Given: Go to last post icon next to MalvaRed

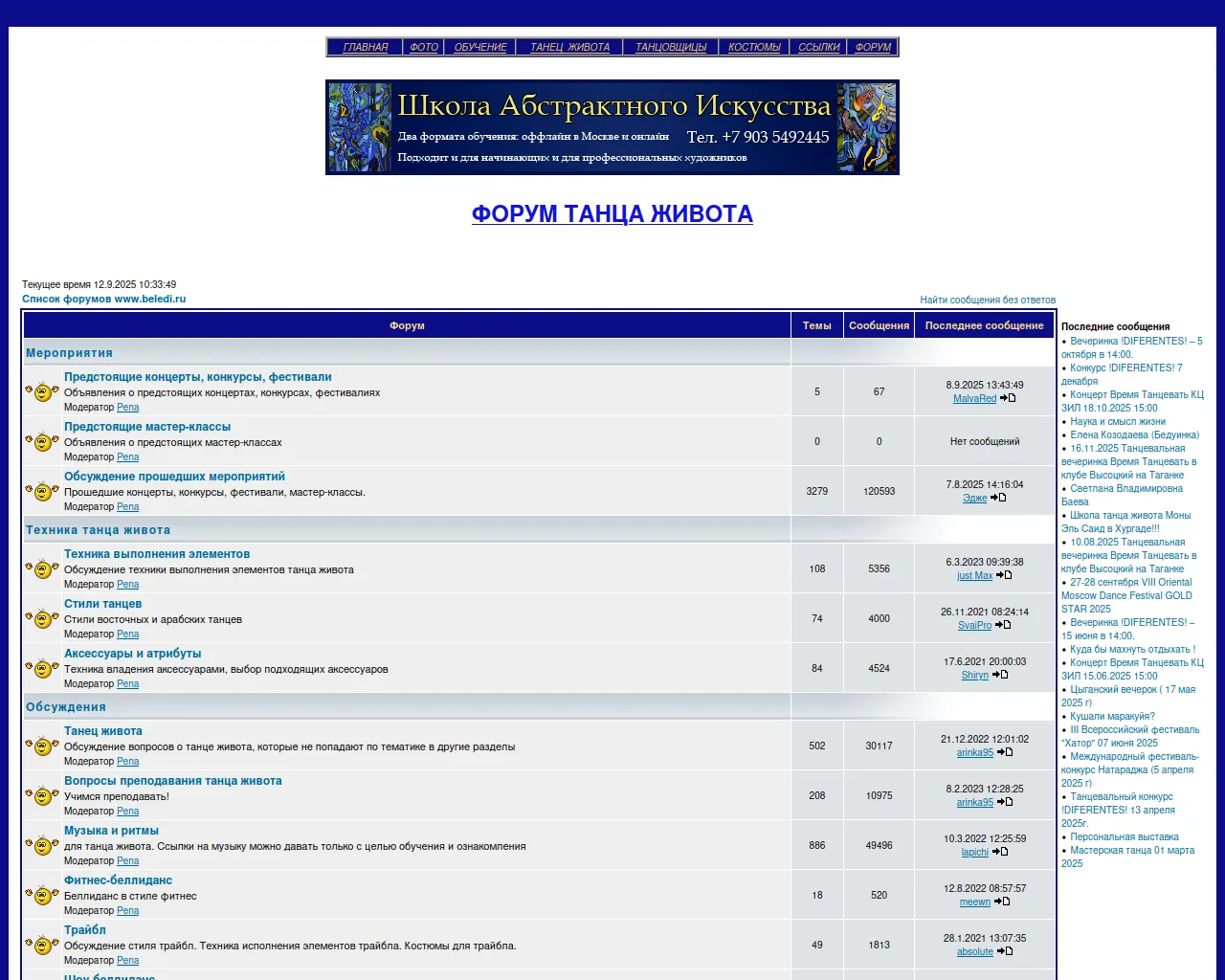Looking at the screenshot, I should tap(1008, 398).
